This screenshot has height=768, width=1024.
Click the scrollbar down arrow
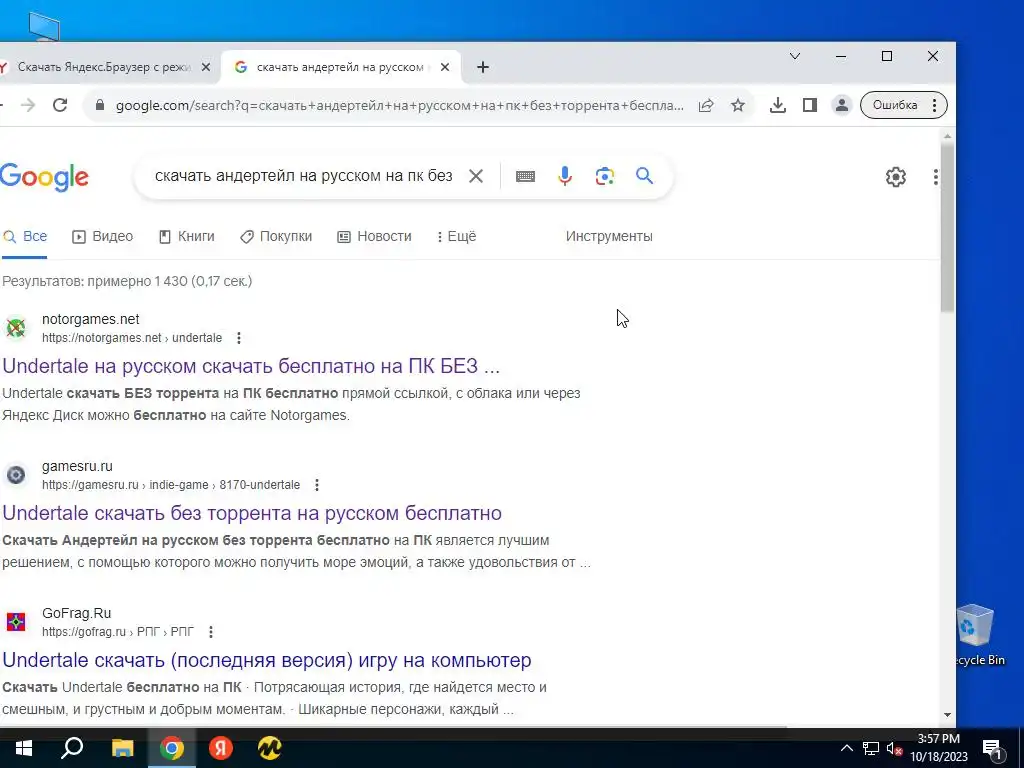tap(947, 715)
